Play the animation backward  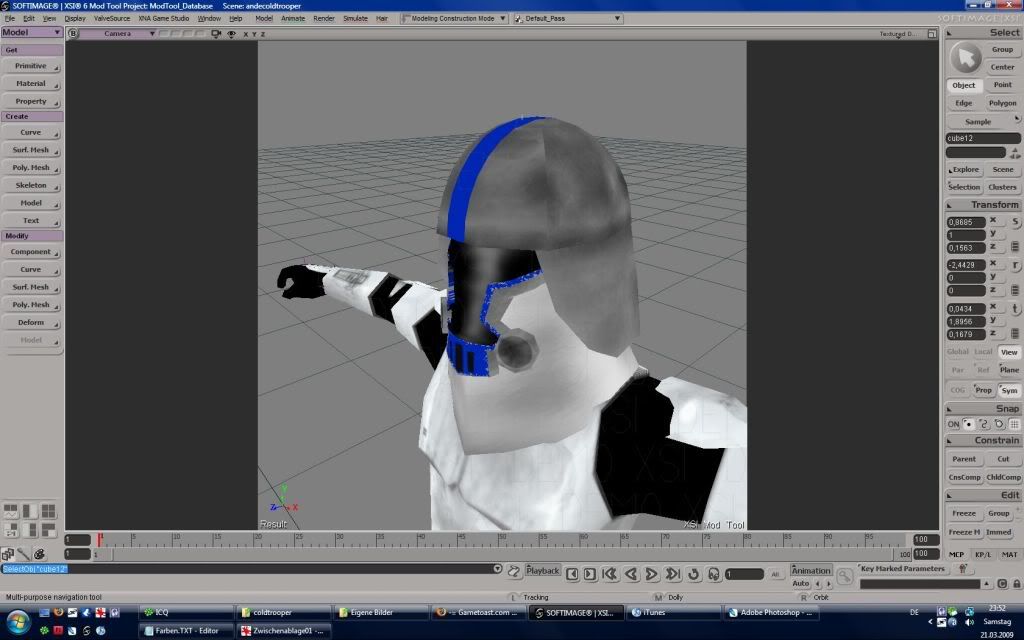point(631,573)
